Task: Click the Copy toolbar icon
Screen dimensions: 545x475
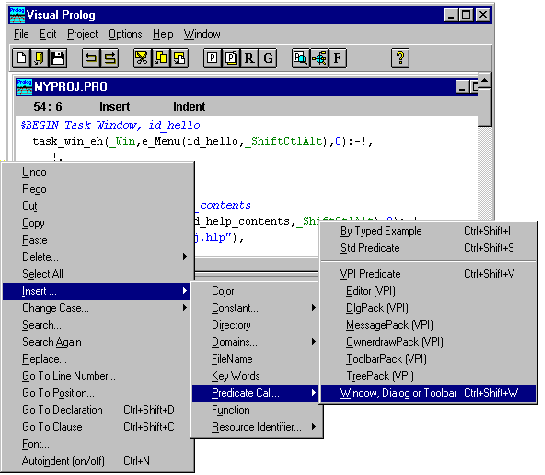Action: pos(161,58)
